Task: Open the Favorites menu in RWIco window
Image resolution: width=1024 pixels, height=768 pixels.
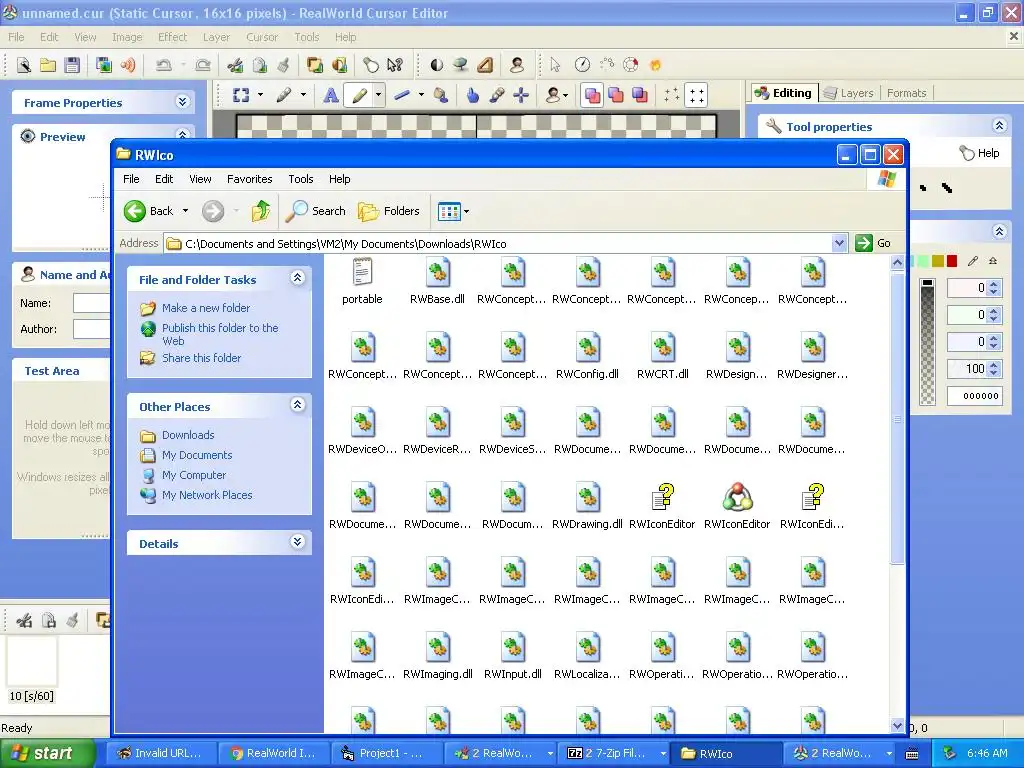Action: click(x=249, y=179)
